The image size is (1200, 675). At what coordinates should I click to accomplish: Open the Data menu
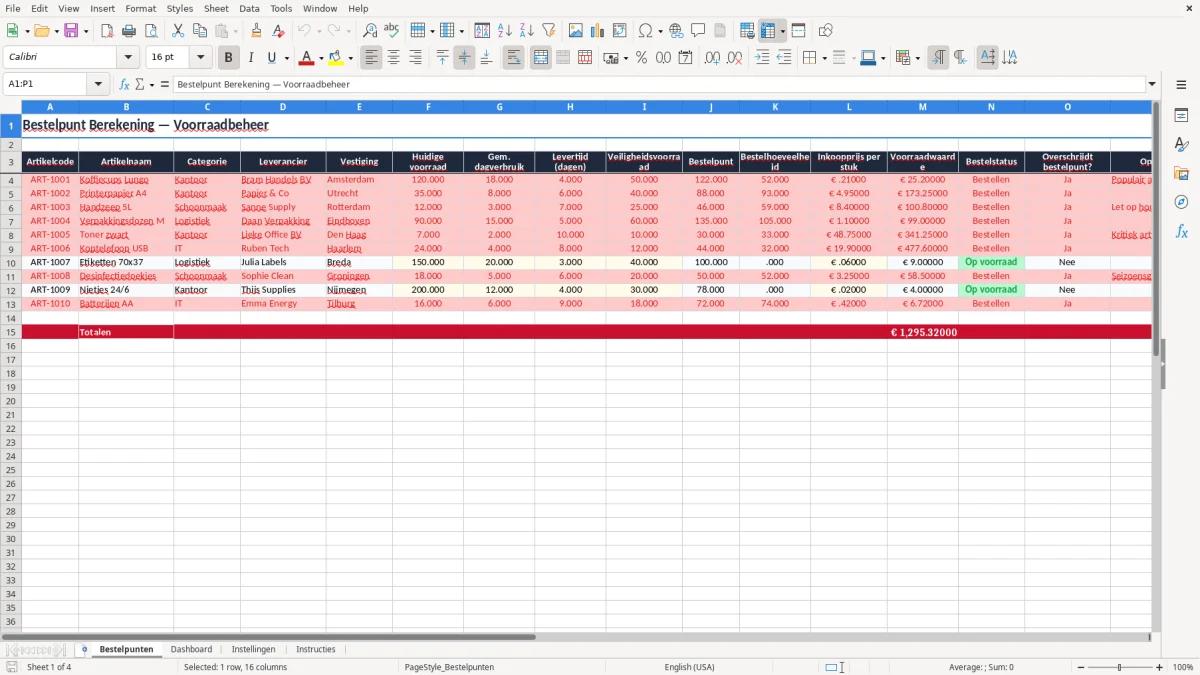click(x=249, y=8)
